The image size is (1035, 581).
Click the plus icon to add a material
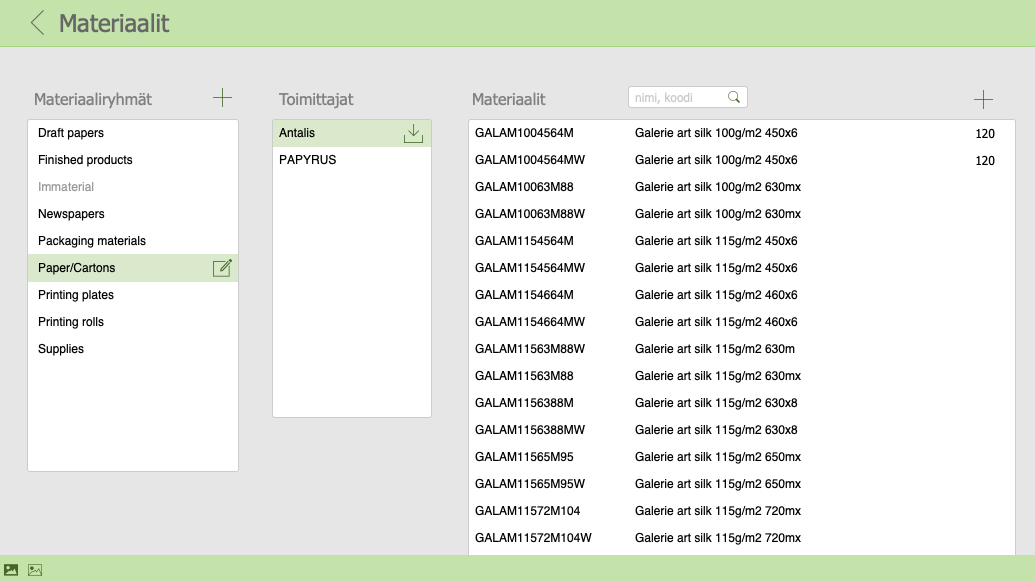(x=983, y=99)
